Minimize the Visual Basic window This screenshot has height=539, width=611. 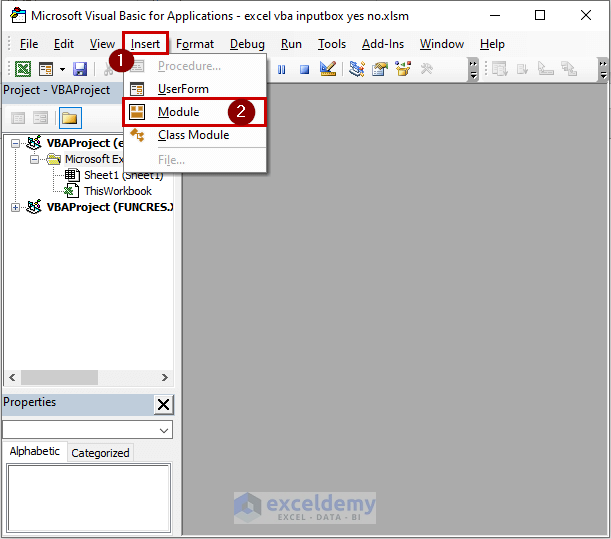tap(494, 15)
